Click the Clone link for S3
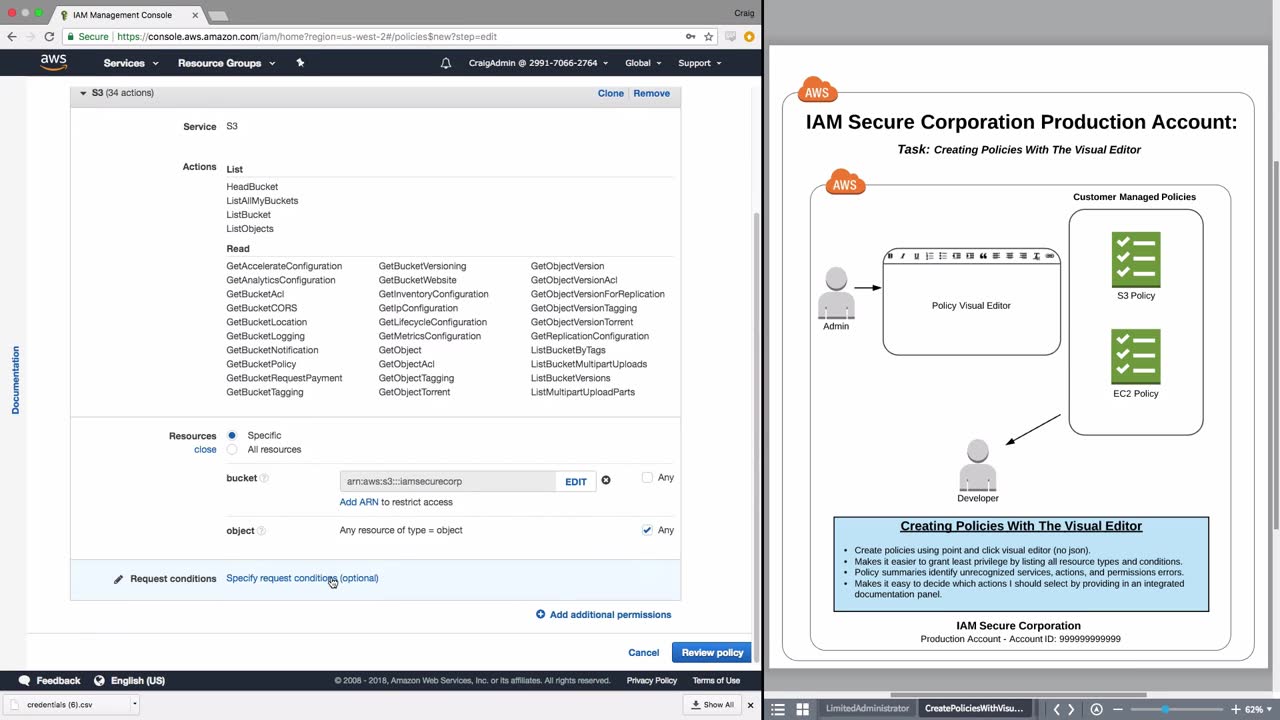Image resolution: width=1280 pixels, height=720 pixels. [610, 93]
